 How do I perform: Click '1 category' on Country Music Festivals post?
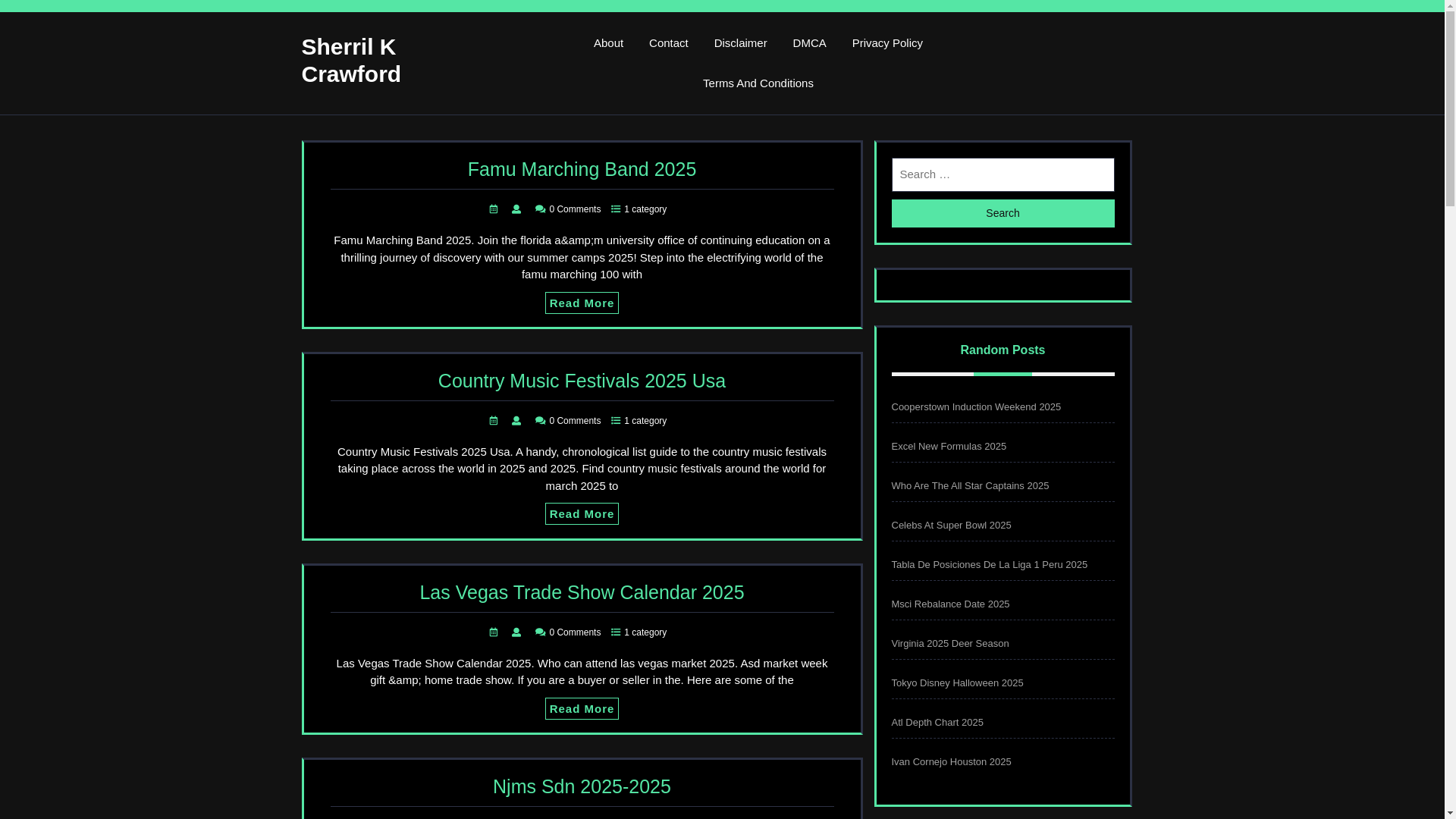pos(645,421)
